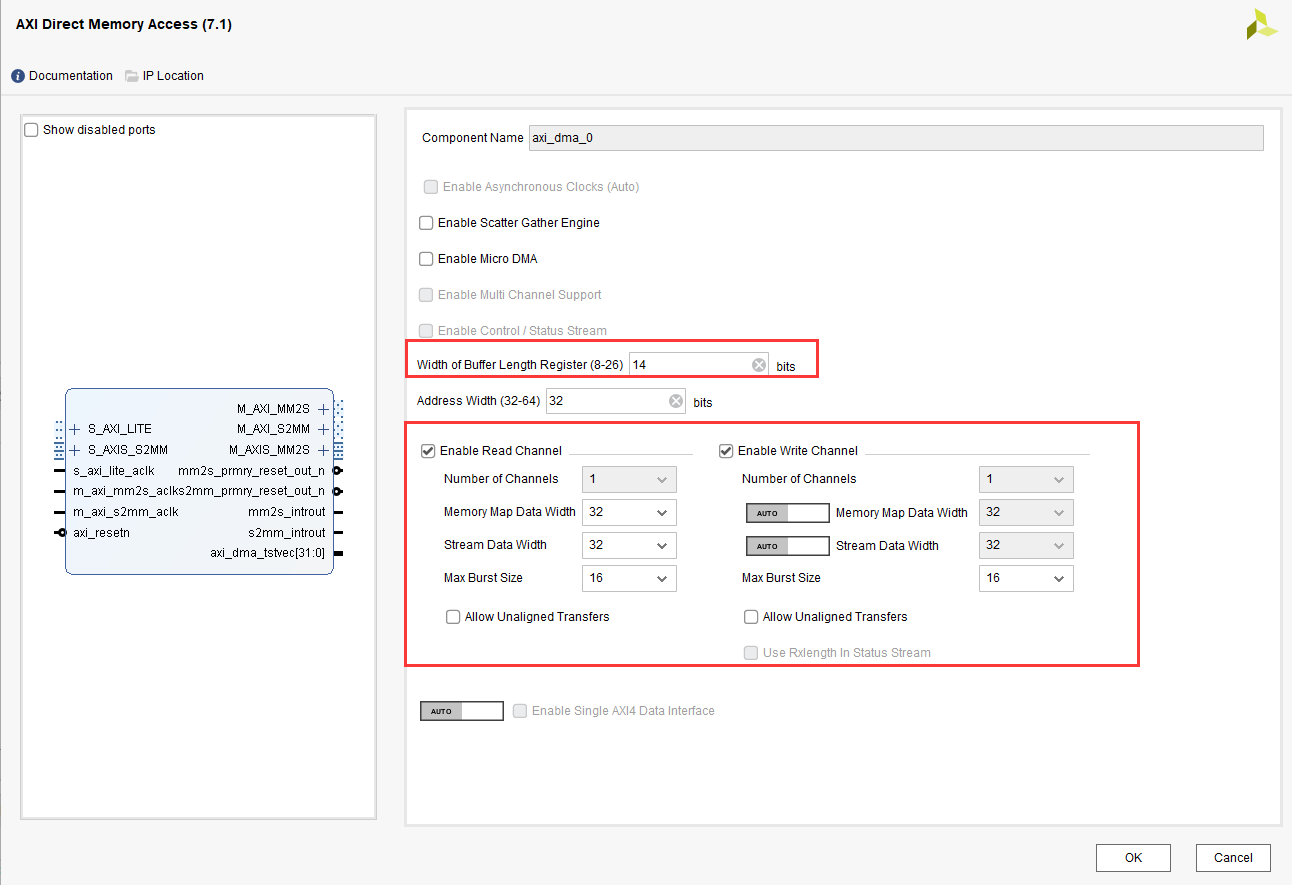This screenshot has height=885, width=1292.
Task: Toggle AUTO switch for write Stream Data Width
Action: click(788, 546)
